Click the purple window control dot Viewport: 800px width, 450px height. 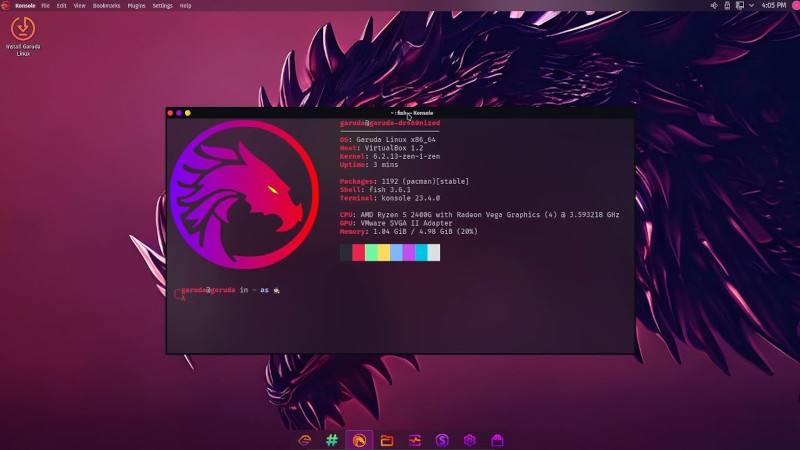point(179,113)
